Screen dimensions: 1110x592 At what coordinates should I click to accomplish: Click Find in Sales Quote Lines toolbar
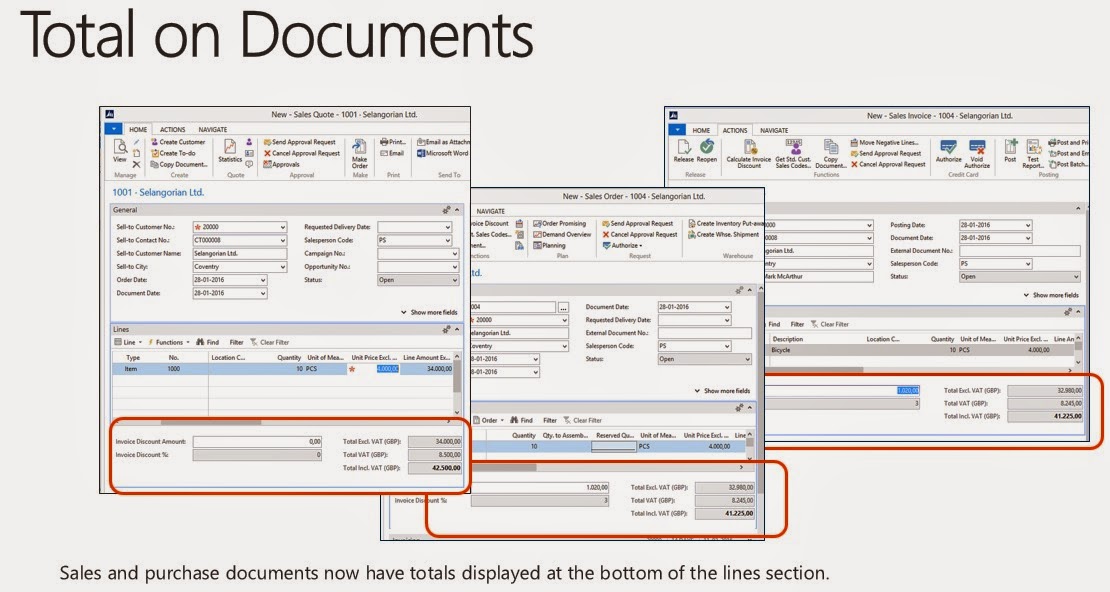[x=207, y=342]
